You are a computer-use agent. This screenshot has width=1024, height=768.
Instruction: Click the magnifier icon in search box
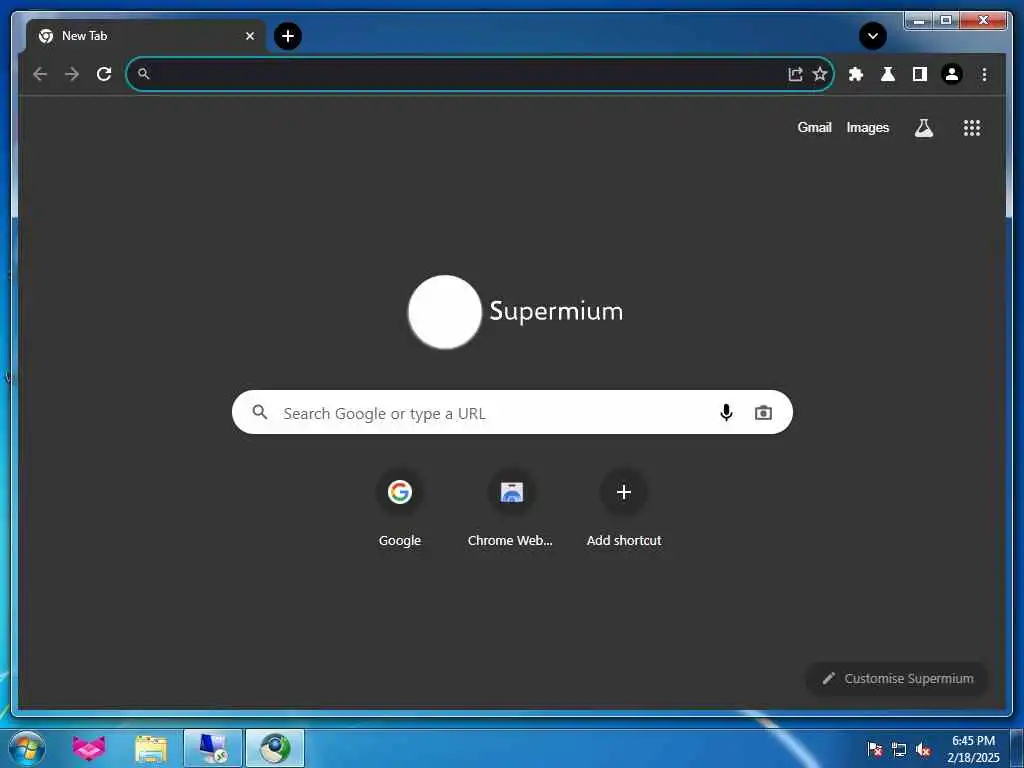[x=260, y=412]
